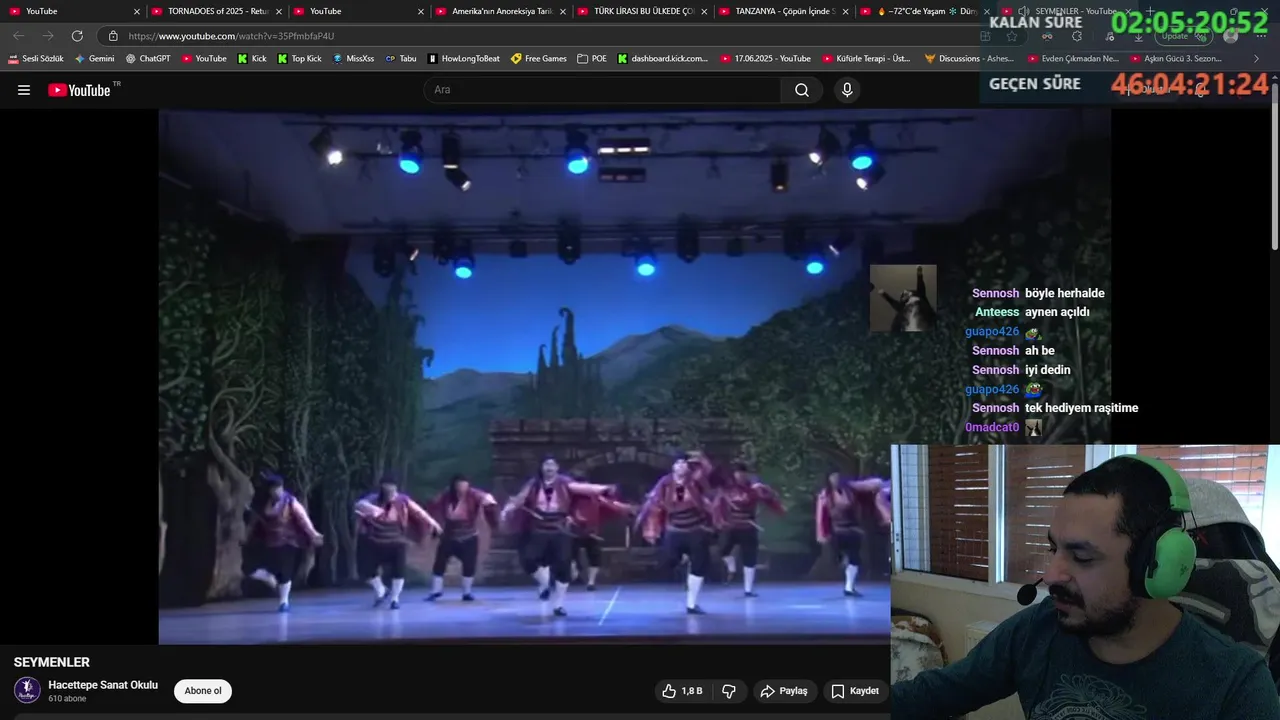This screenshot has height=720, width=1280.
Task: Go back with browser back arrow
Action: pyautogui.click(x=18, y=36)
